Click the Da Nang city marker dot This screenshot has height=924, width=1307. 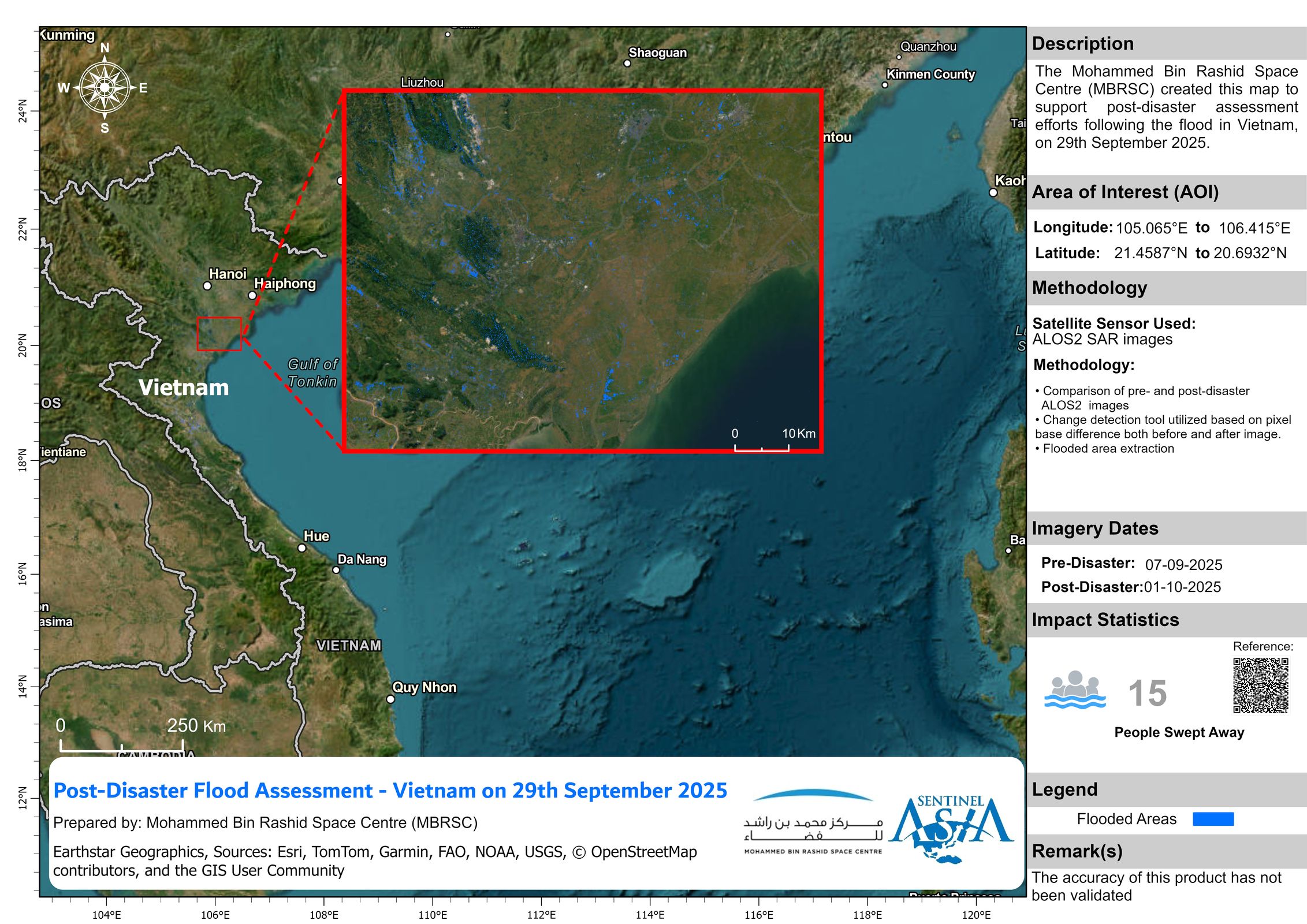[336, 570]
